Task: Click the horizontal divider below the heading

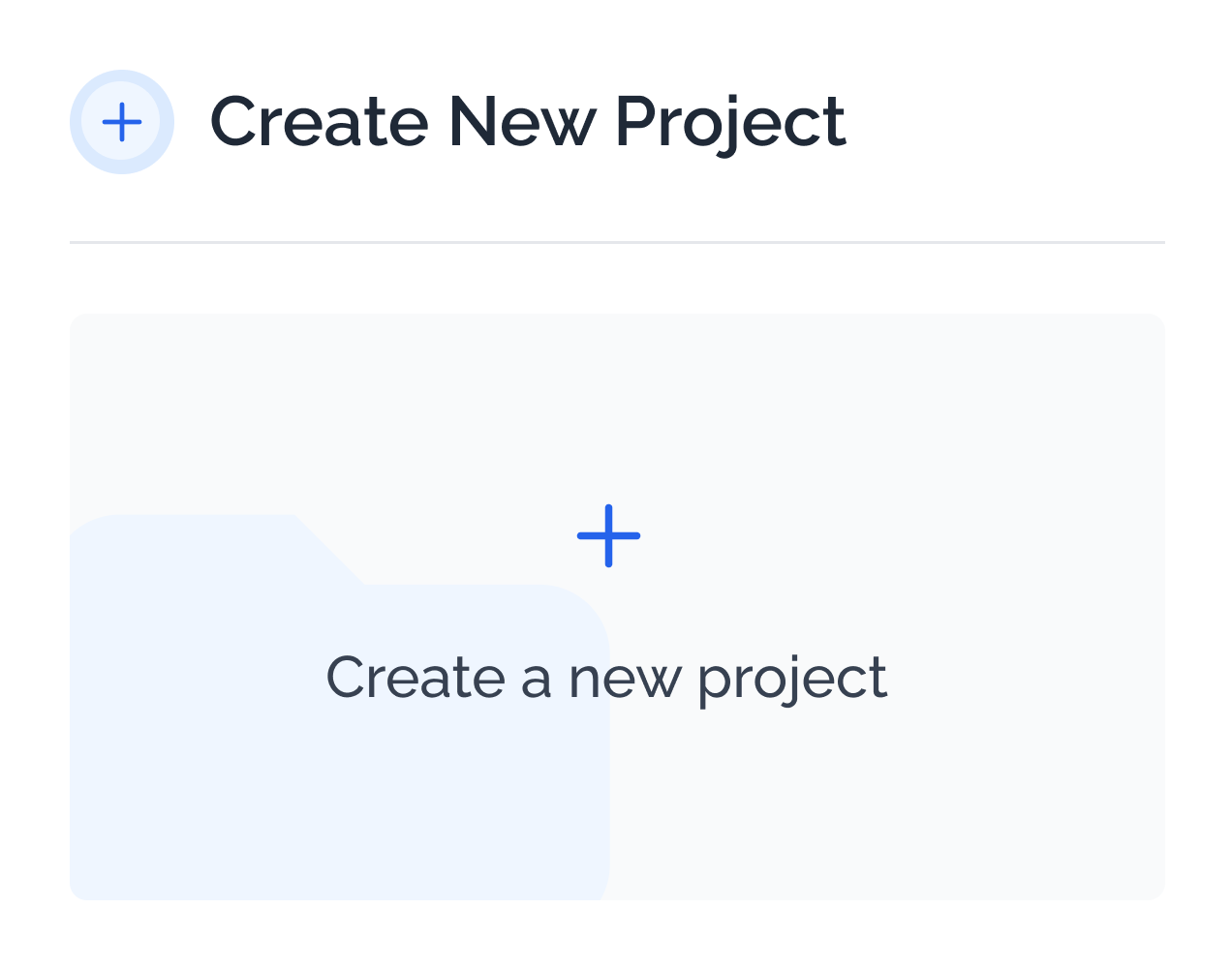Action: [617, 242]
